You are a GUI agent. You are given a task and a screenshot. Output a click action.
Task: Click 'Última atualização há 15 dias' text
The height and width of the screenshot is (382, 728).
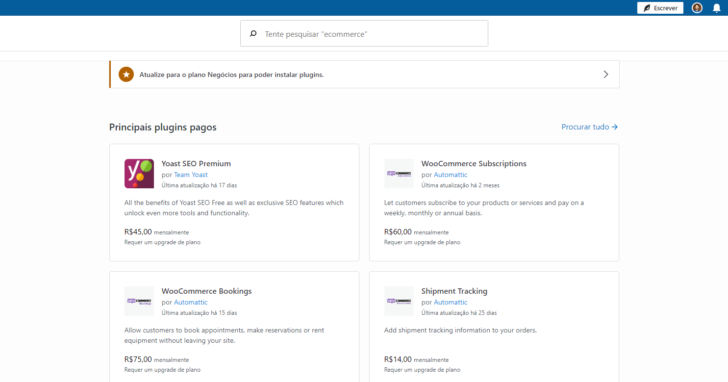pos(199,313)
